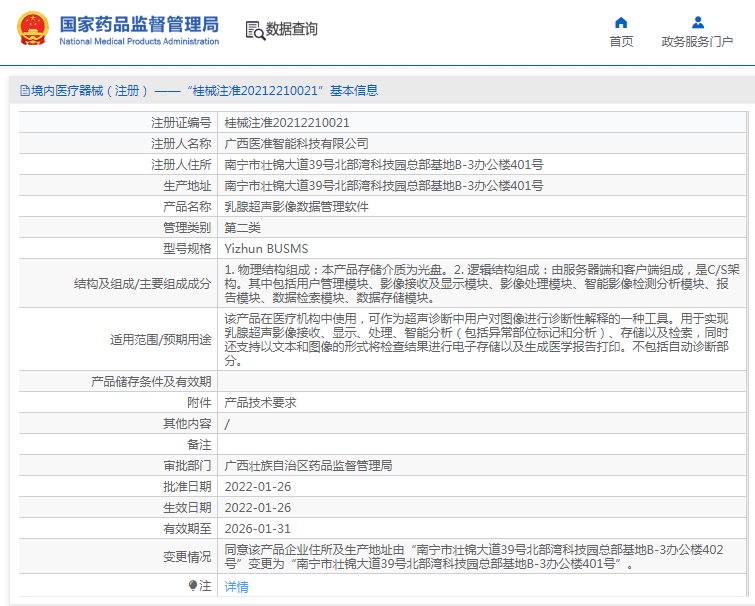Viewport: 755px width, 606px height.
Task: Open the 数据查询 search icon
Action: pyautogui.click(x=255, y=30)
